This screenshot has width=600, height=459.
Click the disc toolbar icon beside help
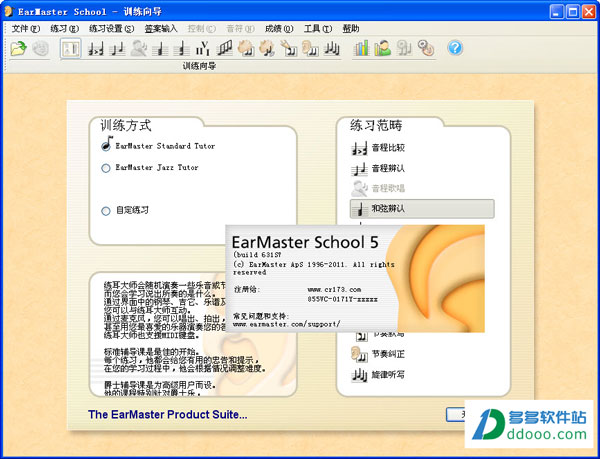[x=426, y=49]
